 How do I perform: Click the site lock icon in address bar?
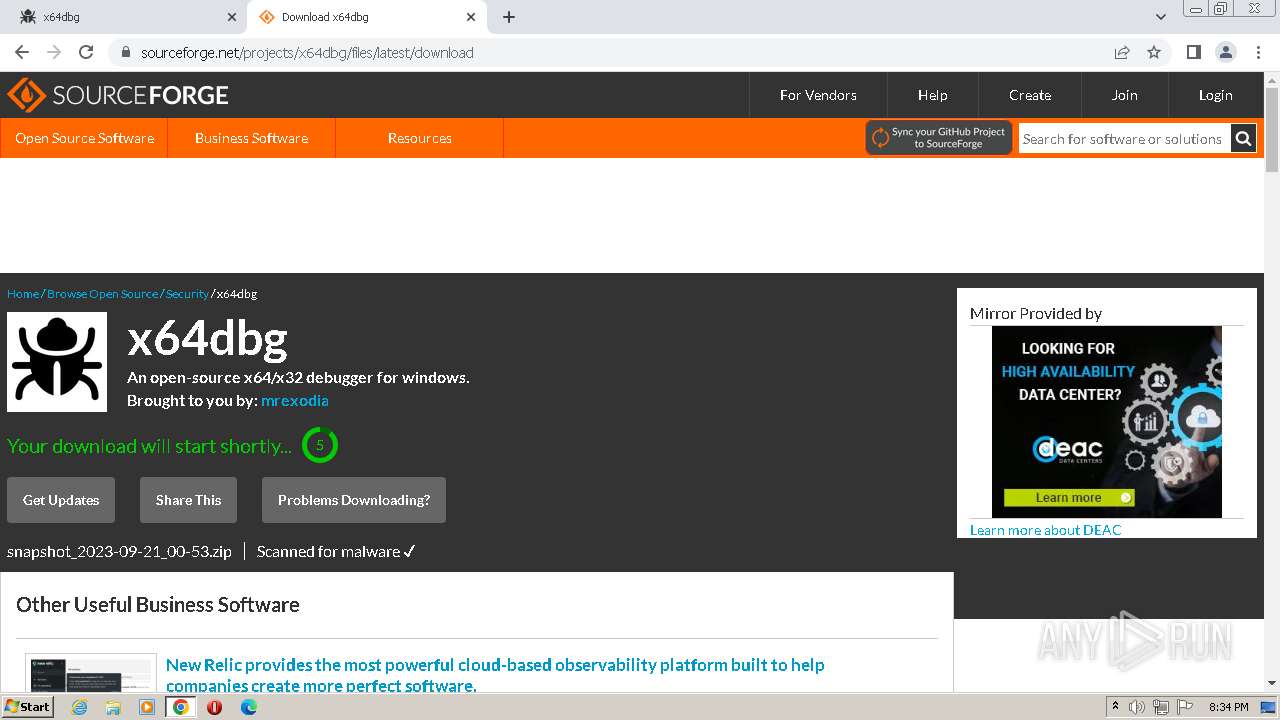[x=125, y=52]
